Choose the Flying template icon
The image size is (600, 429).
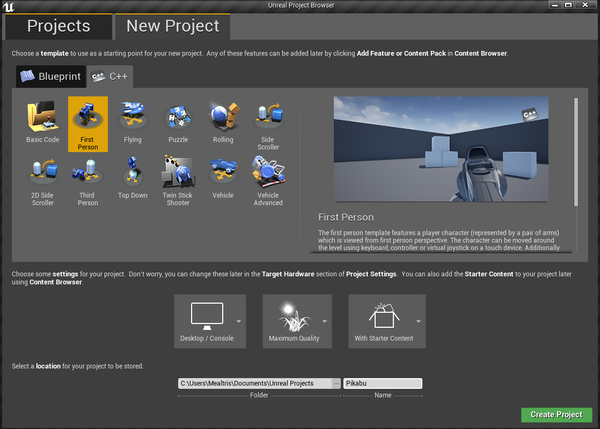tap(132, 122)
